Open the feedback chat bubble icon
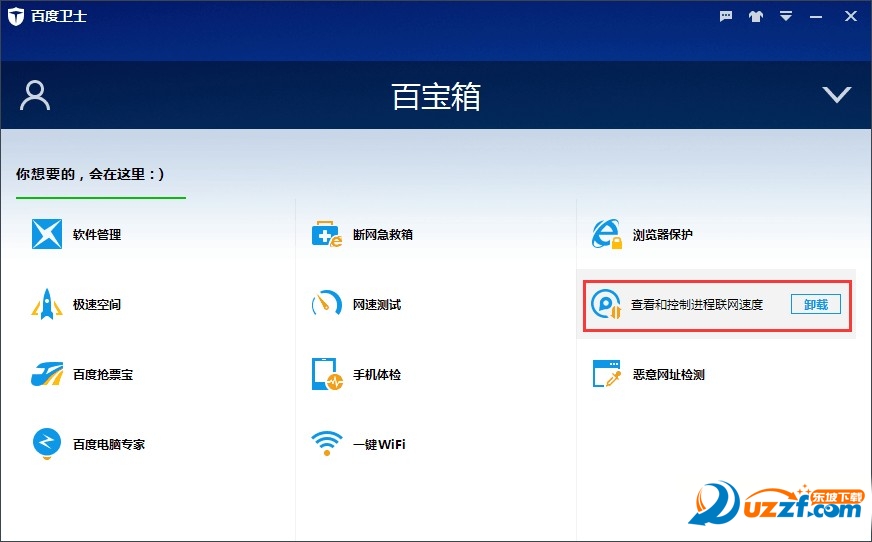This screenshot has width=872, height=542. coord(727,16)
